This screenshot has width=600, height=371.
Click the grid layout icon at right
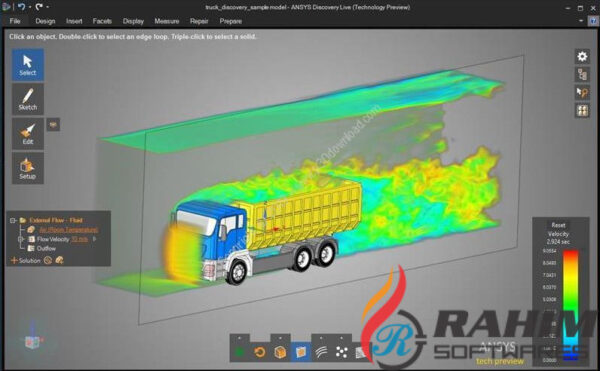pos(582,111)
